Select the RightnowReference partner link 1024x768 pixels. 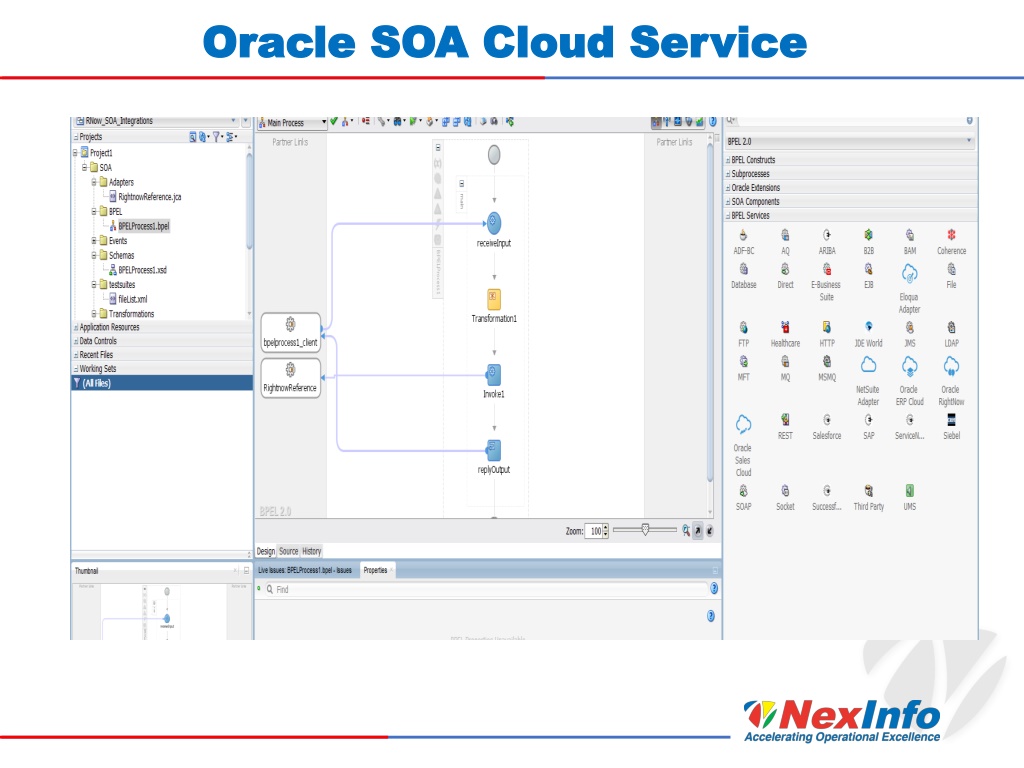(x=291, y=377)
